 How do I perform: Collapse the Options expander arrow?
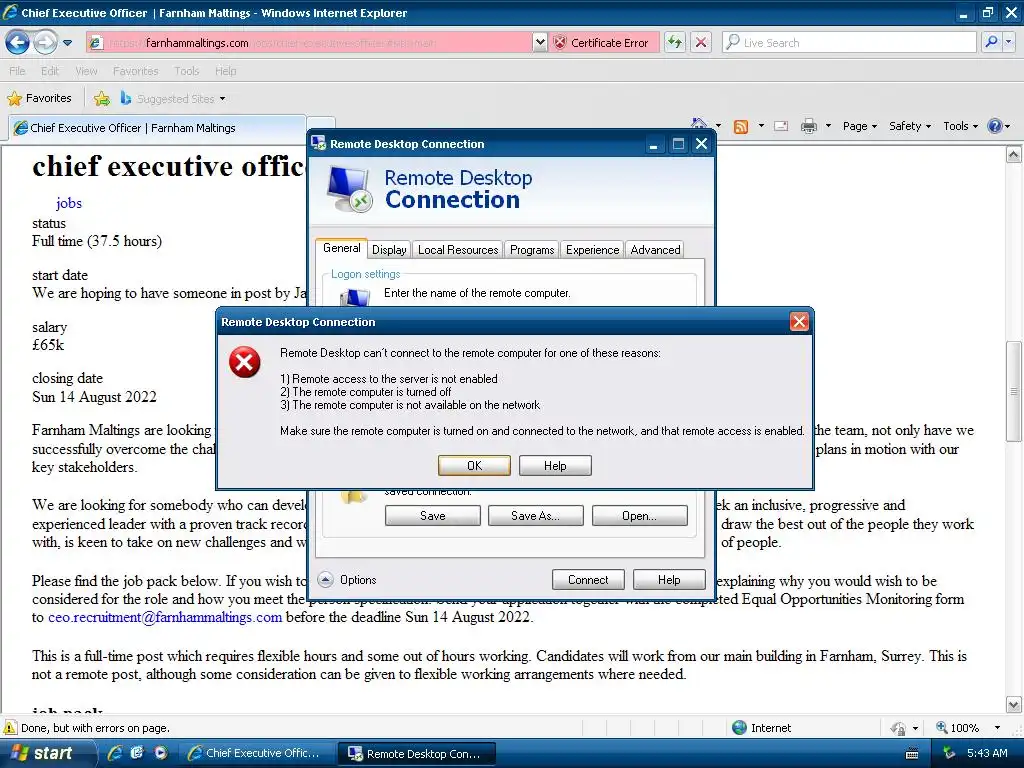point(325,580)
